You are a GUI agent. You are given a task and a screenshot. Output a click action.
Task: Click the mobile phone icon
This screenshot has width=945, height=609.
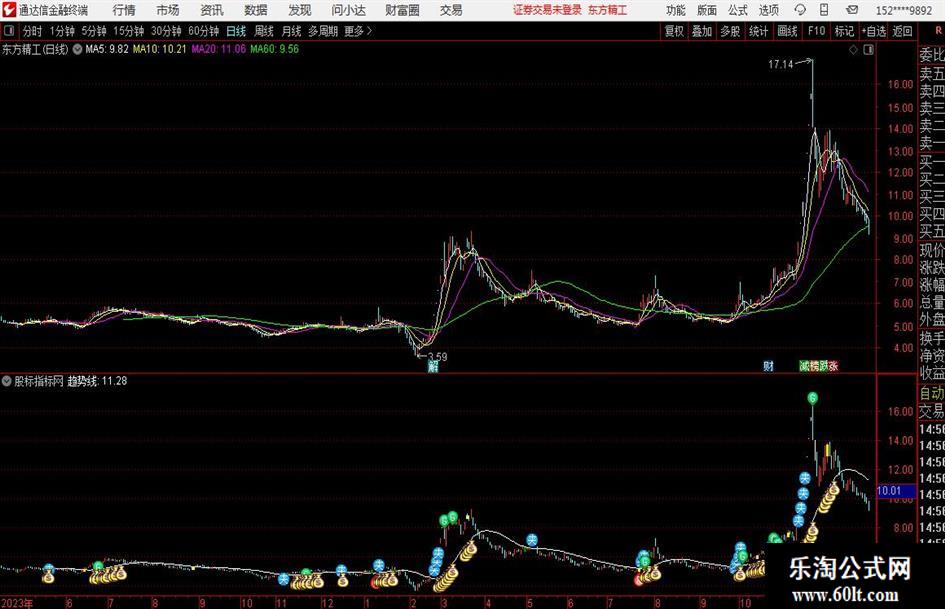pos(824,10)
